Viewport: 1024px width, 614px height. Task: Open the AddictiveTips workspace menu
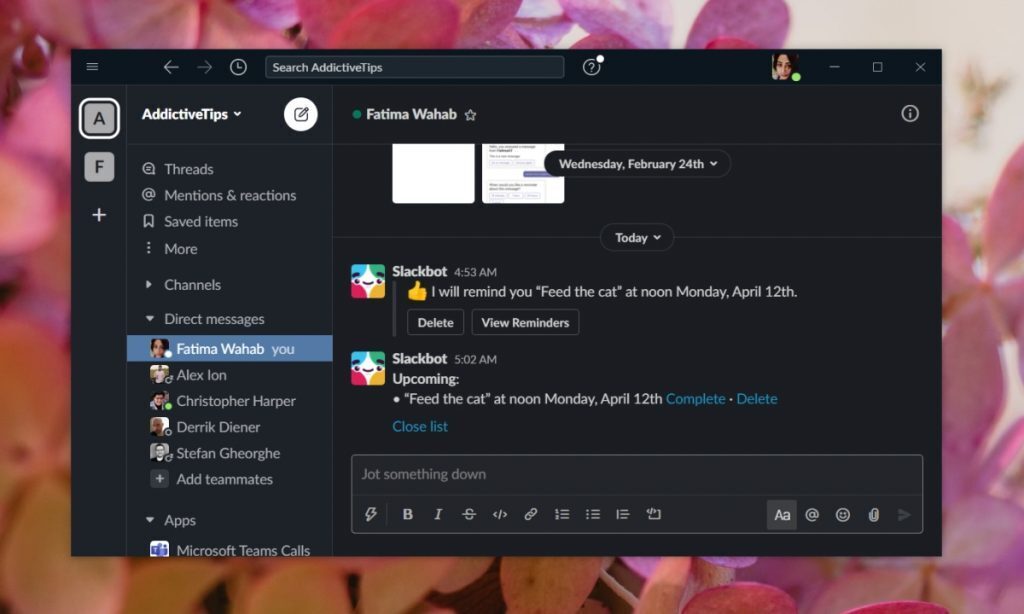190,114
